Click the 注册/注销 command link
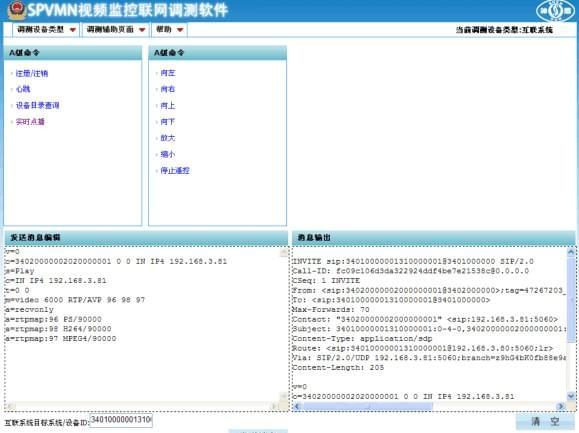The width and height of the screenshot is (579, 433). click(32, 73)
